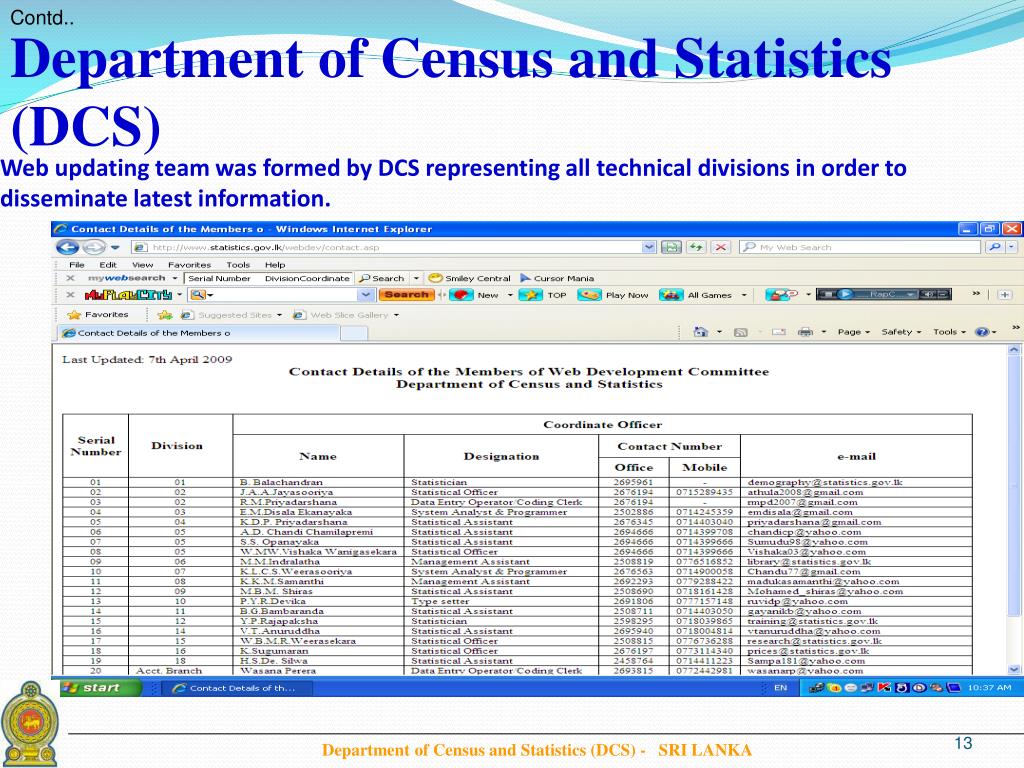
Task: Refresh the page with the green arrows icon
Action: coord(696,248)
